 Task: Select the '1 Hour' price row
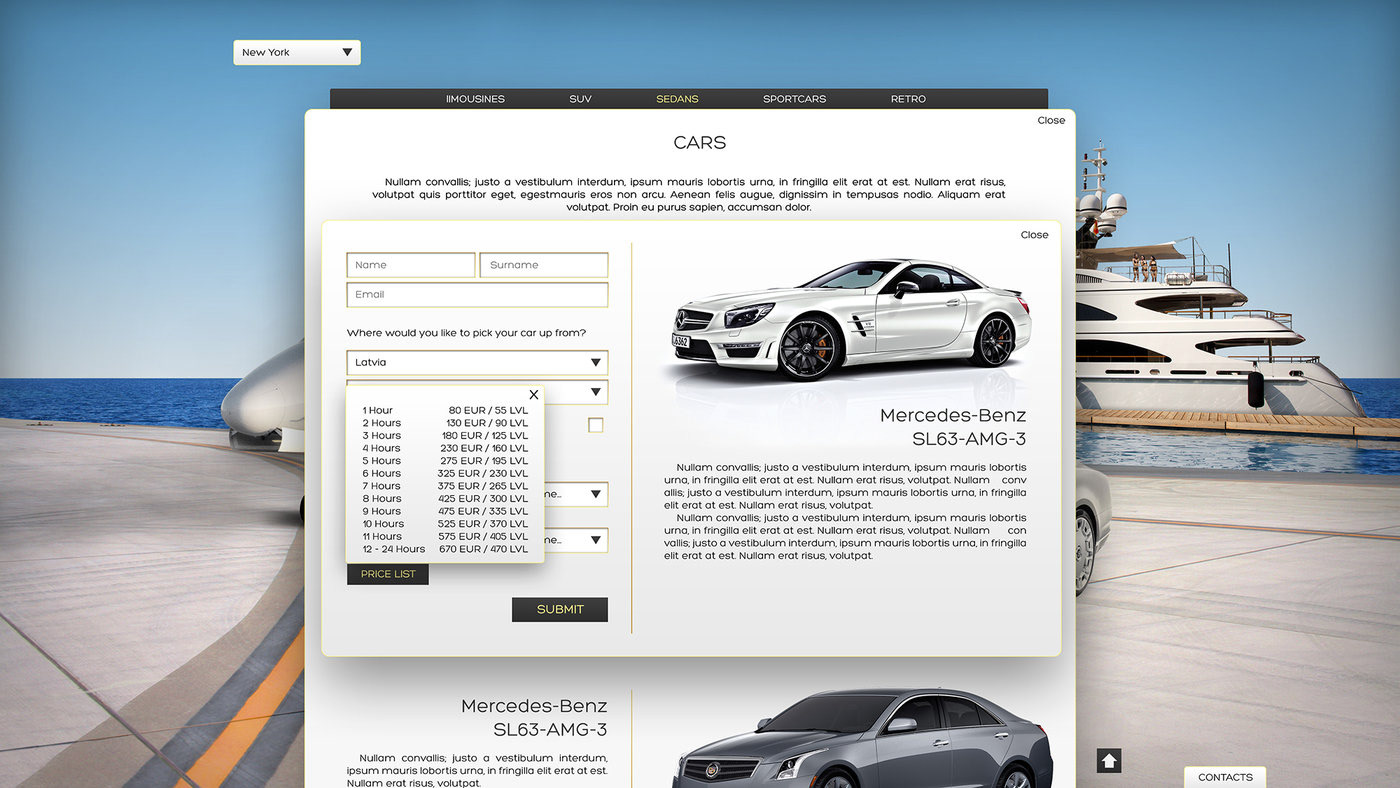coord(445,410)
